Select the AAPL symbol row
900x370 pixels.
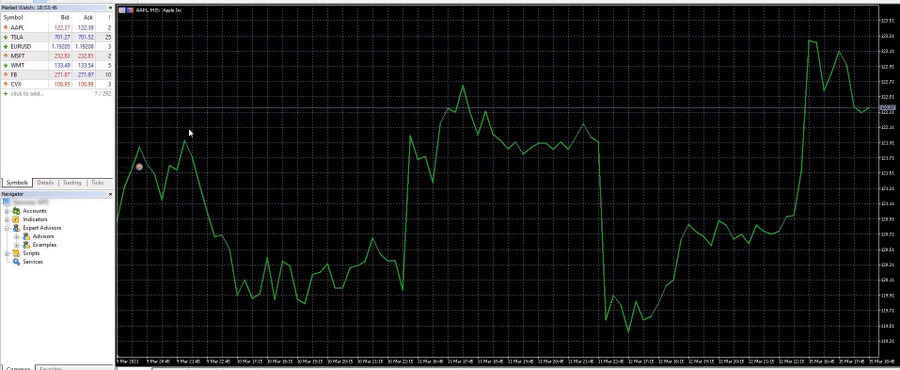[57, 27]
